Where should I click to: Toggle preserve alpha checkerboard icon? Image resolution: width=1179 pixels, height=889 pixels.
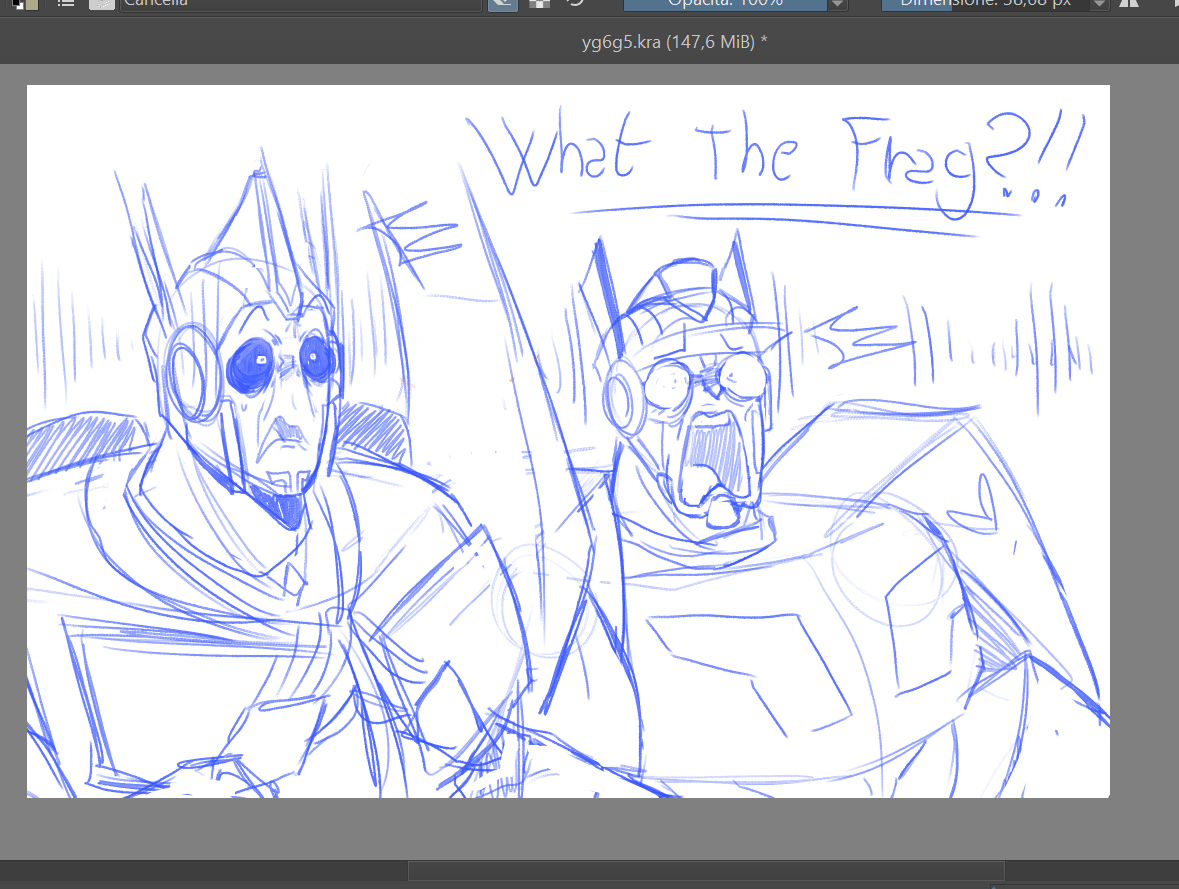click(x=539, y=4)
